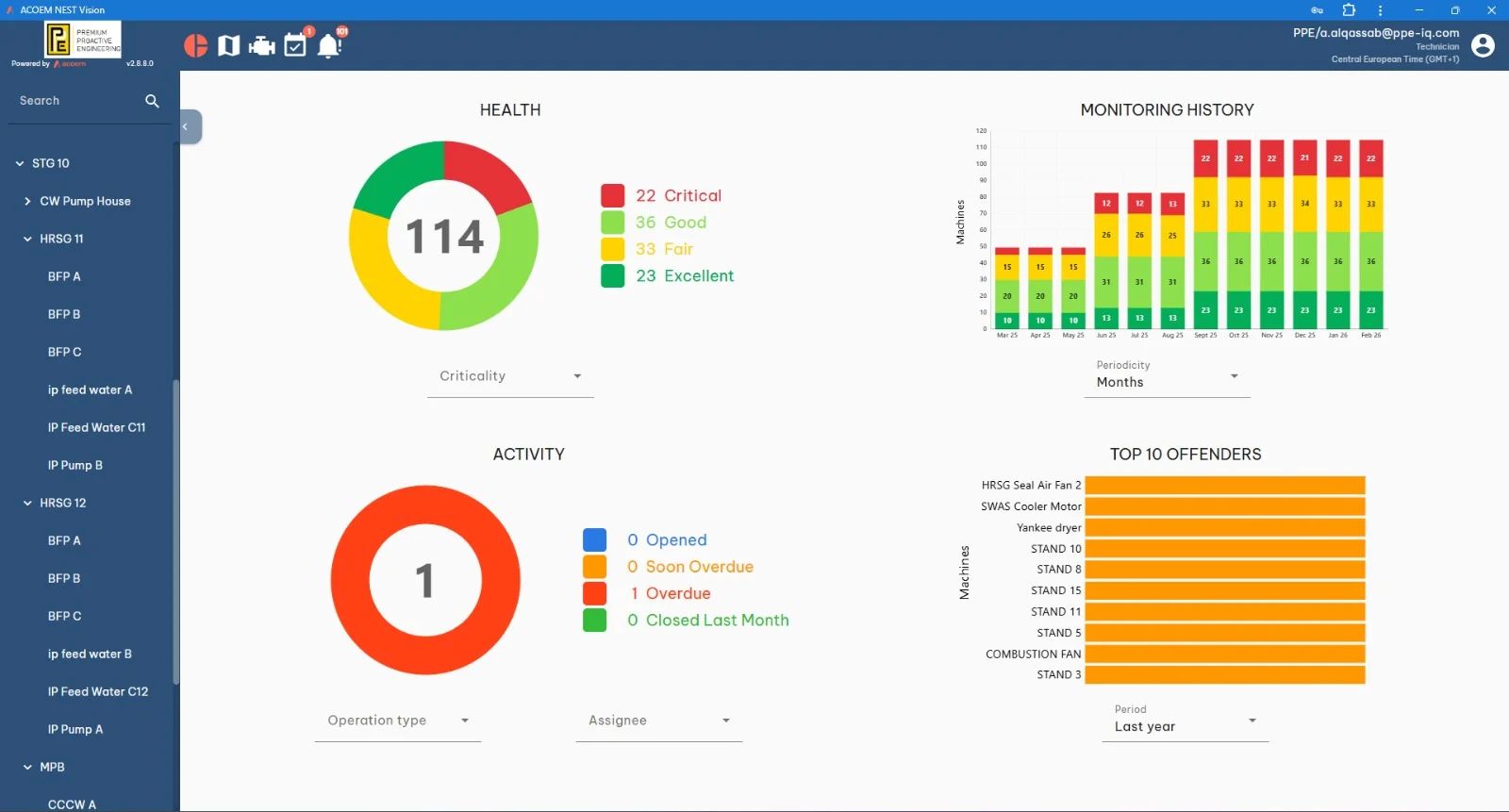Image resolution: width=1509 pixels, height=812 pixels.
Task: Open the calendar tasks icon
Action: tap(295, 44)
